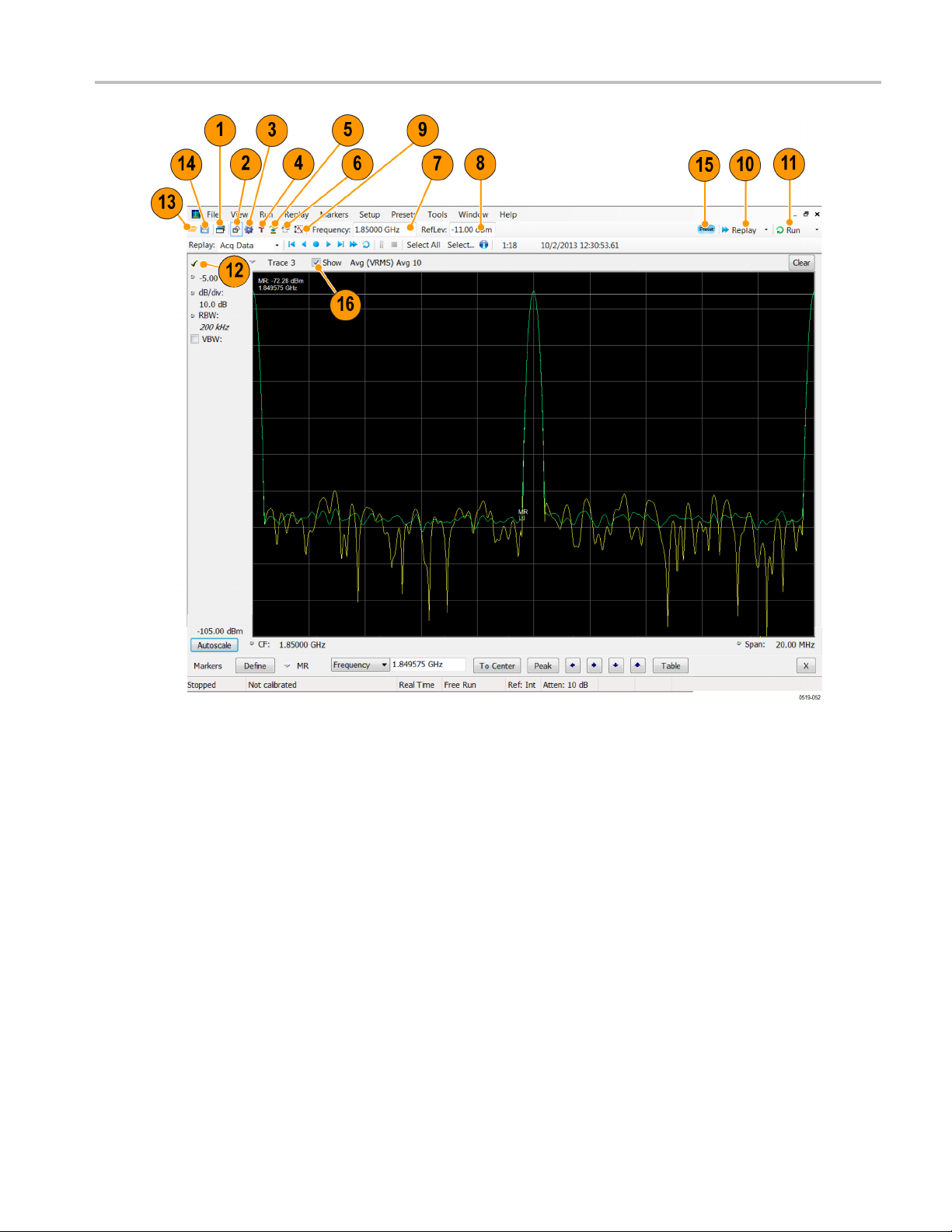Expand the MR marker selector arrow
952x1232 pixels.
click(x=287, y=666)
